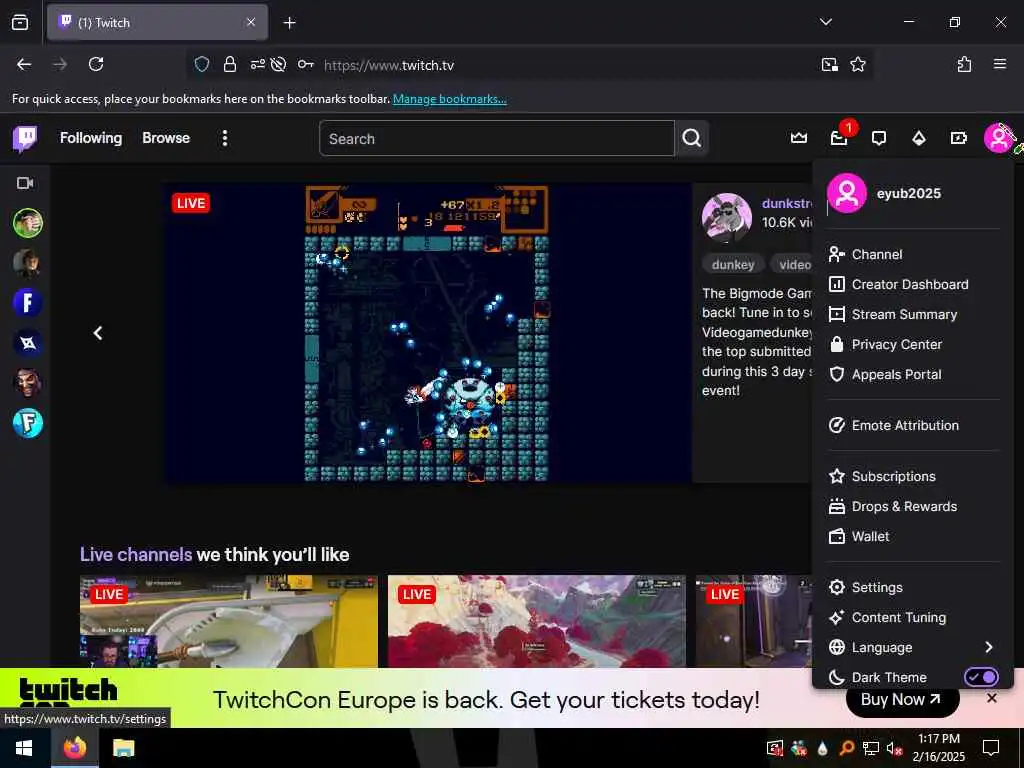Click the tracking protection shield icon
The height and width of the screenshot is (768, 1024).
click(202, 64)
